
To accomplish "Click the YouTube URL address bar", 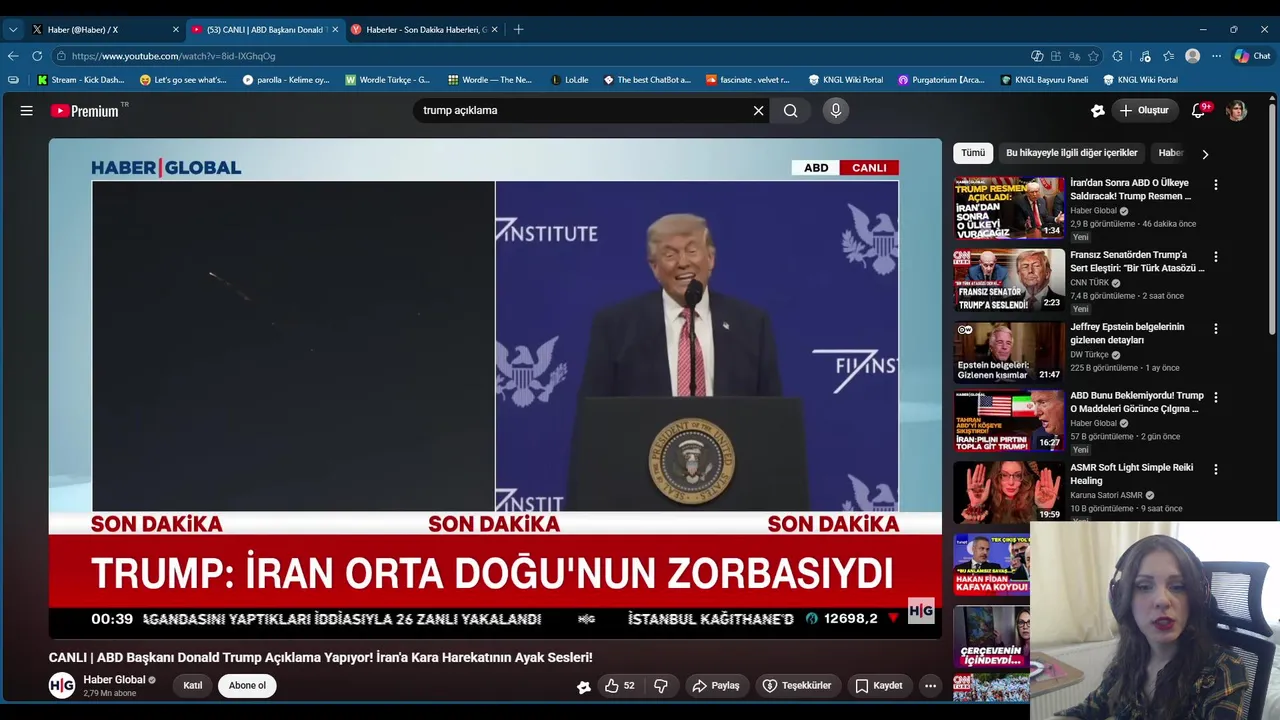I will click(540, 56).
